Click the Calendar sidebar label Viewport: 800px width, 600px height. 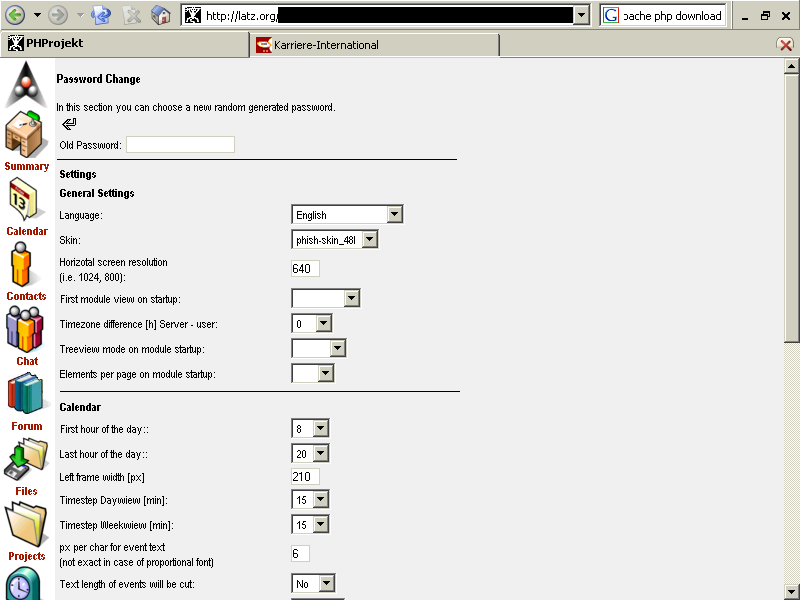(27, 231)
